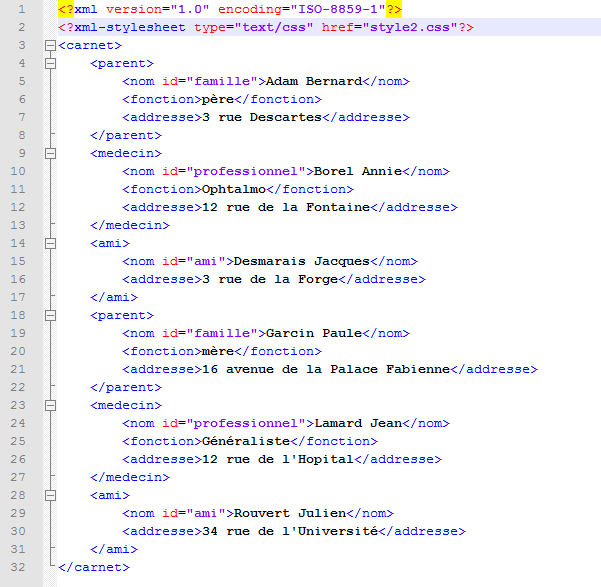Collapse the first parent block at line 4
The height and width of the screenshot is (587, 601).
pos(50,63)
